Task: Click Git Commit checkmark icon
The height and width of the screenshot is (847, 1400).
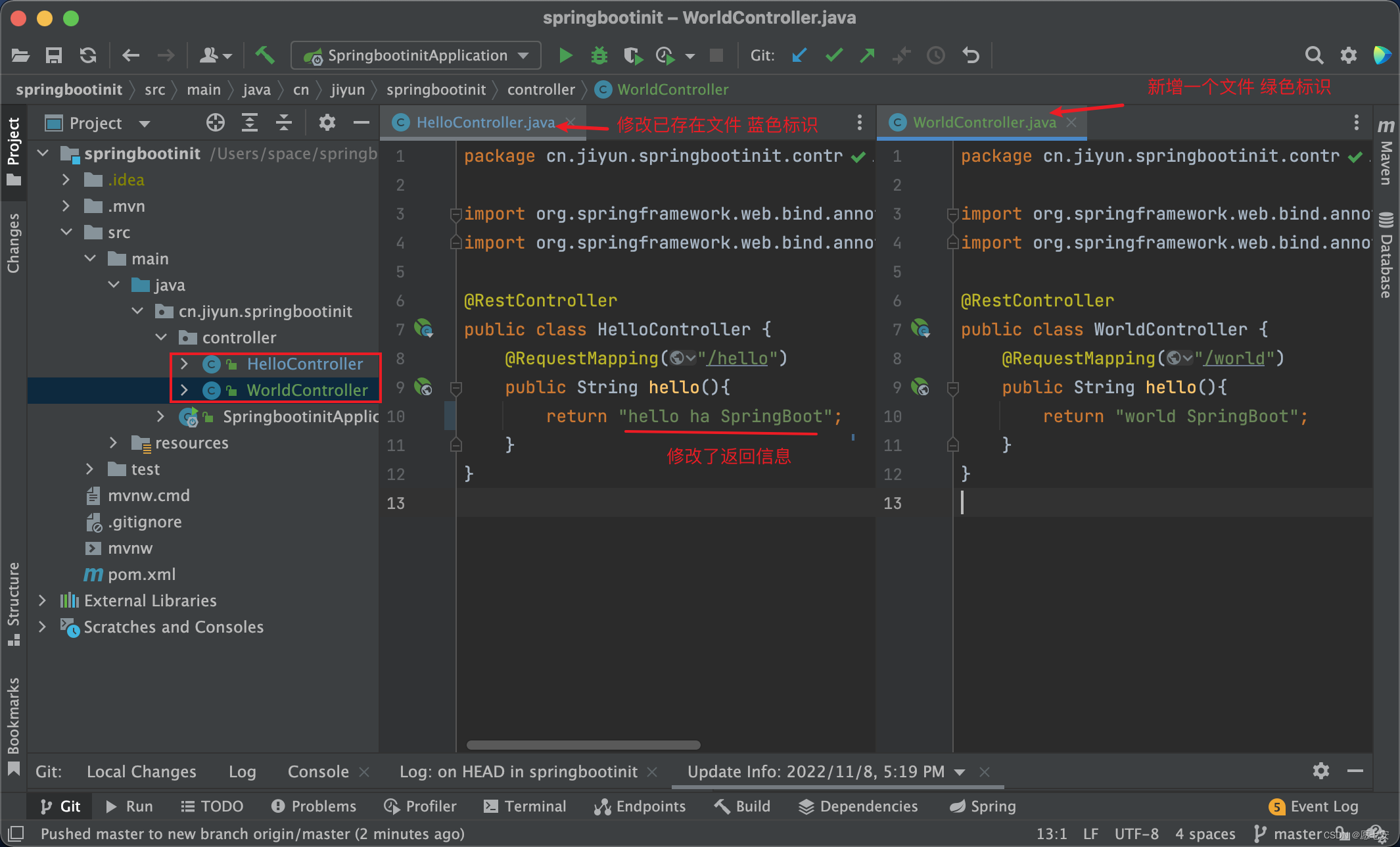Action: click(834, 55)
